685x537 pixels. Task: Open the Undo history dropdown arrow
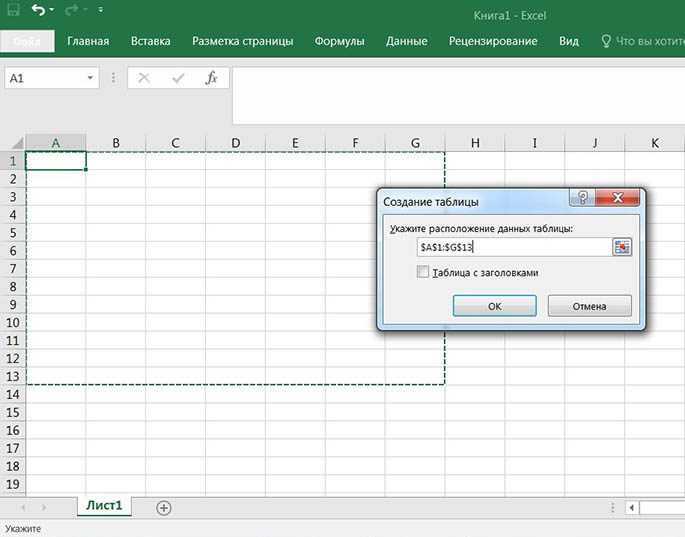pyautogui.click(x=52, y=10)
